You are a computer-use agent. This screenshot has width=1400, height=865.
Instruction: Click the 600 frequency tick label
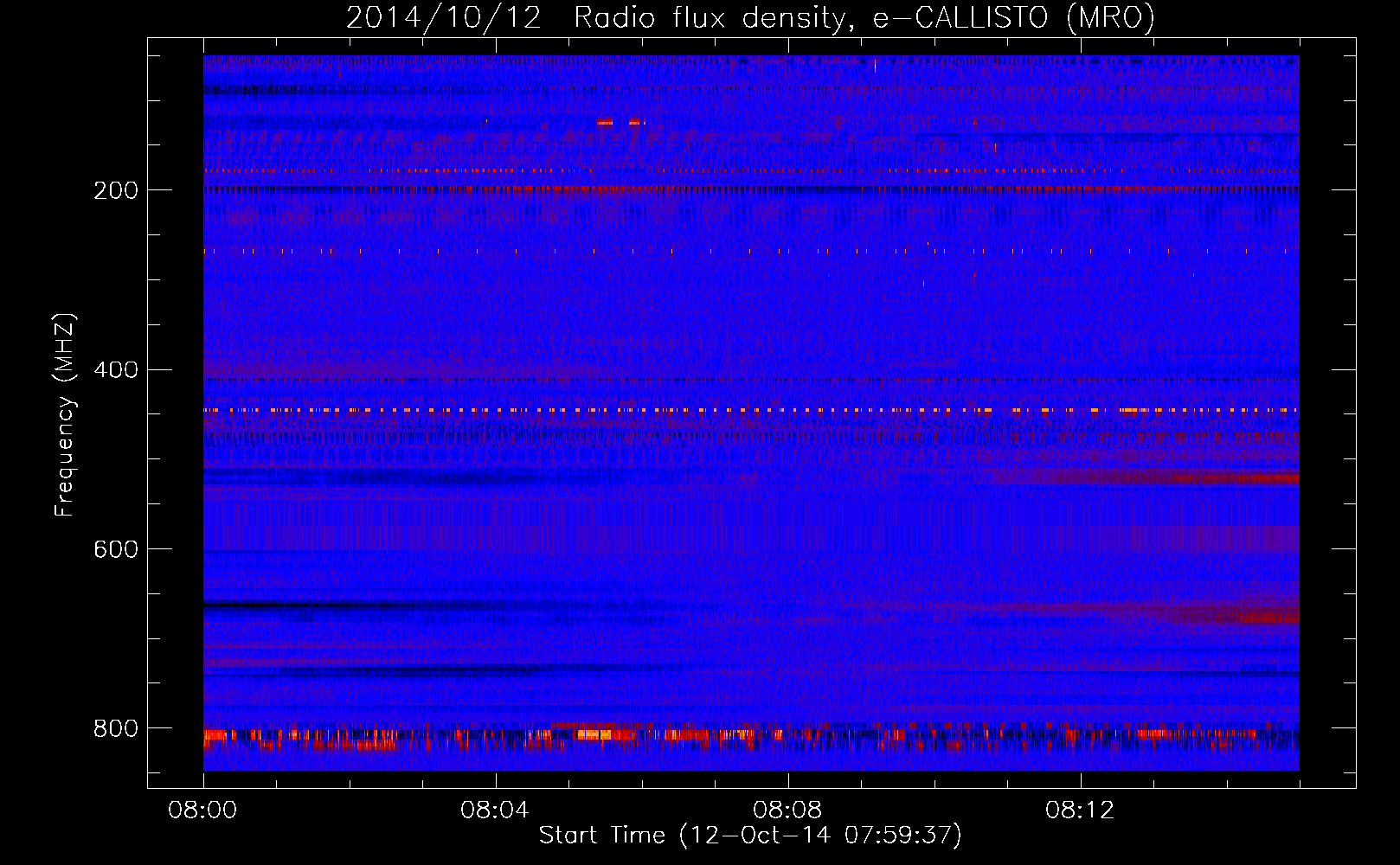(x=116, y=549)
